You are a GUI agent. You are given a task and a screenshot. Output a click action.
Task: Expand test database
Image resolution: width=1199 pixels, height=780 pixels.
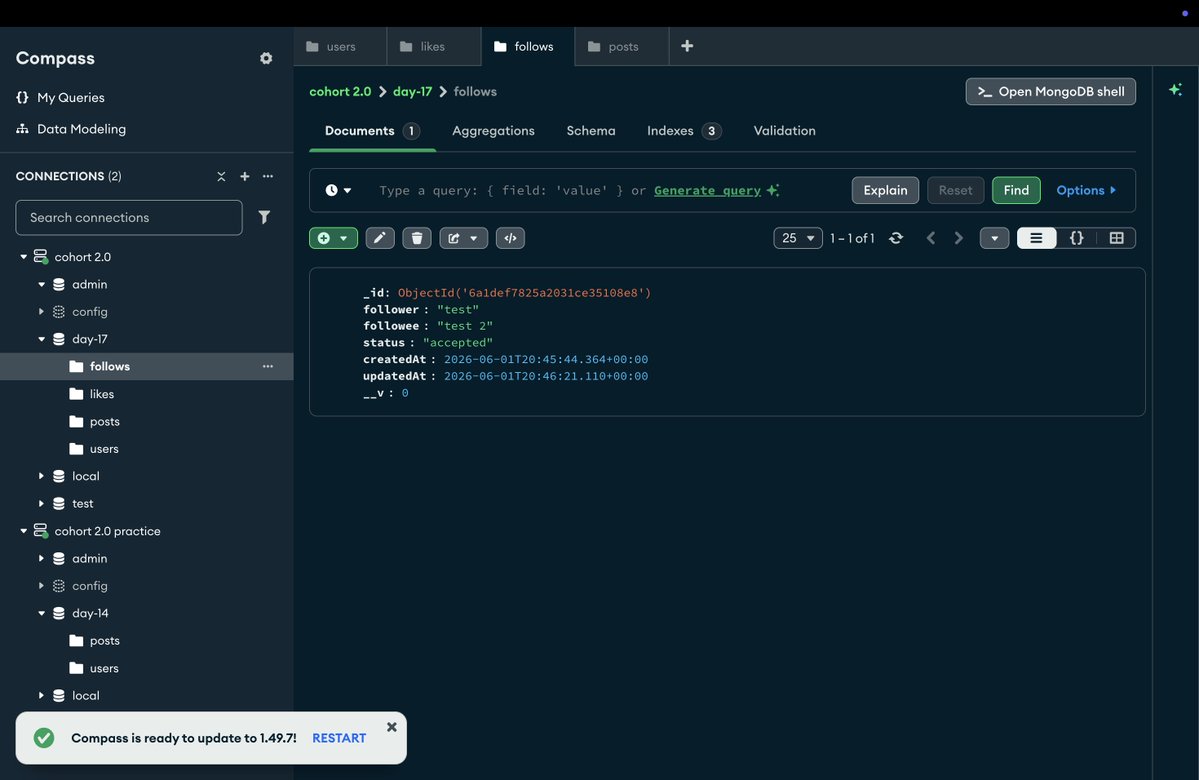pyautogui.click(x=41, y=503)
